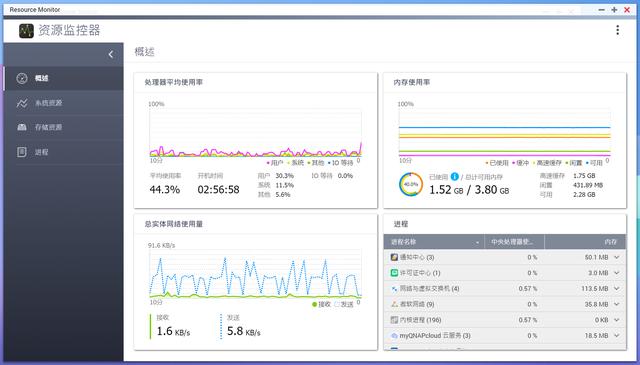
Task: Sort by 进程名称 column dropdown arrow
Action: 477,243
